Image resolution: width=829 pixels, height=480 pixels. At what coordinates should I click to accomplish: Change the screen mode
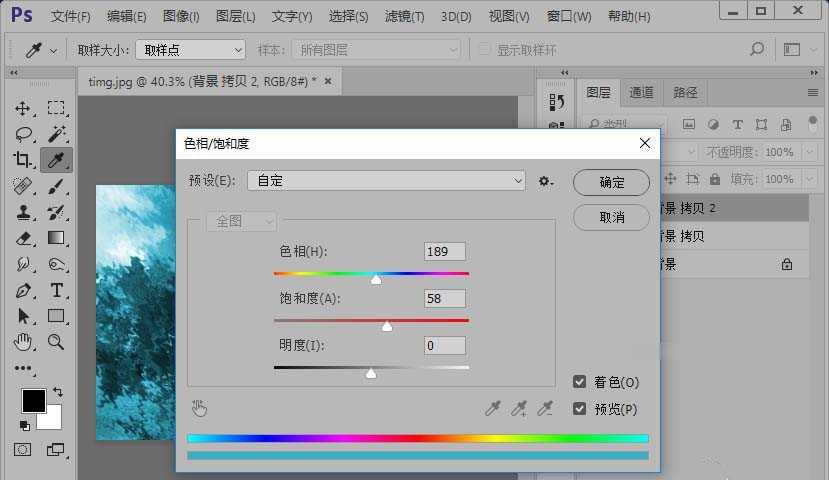[56, 450]
